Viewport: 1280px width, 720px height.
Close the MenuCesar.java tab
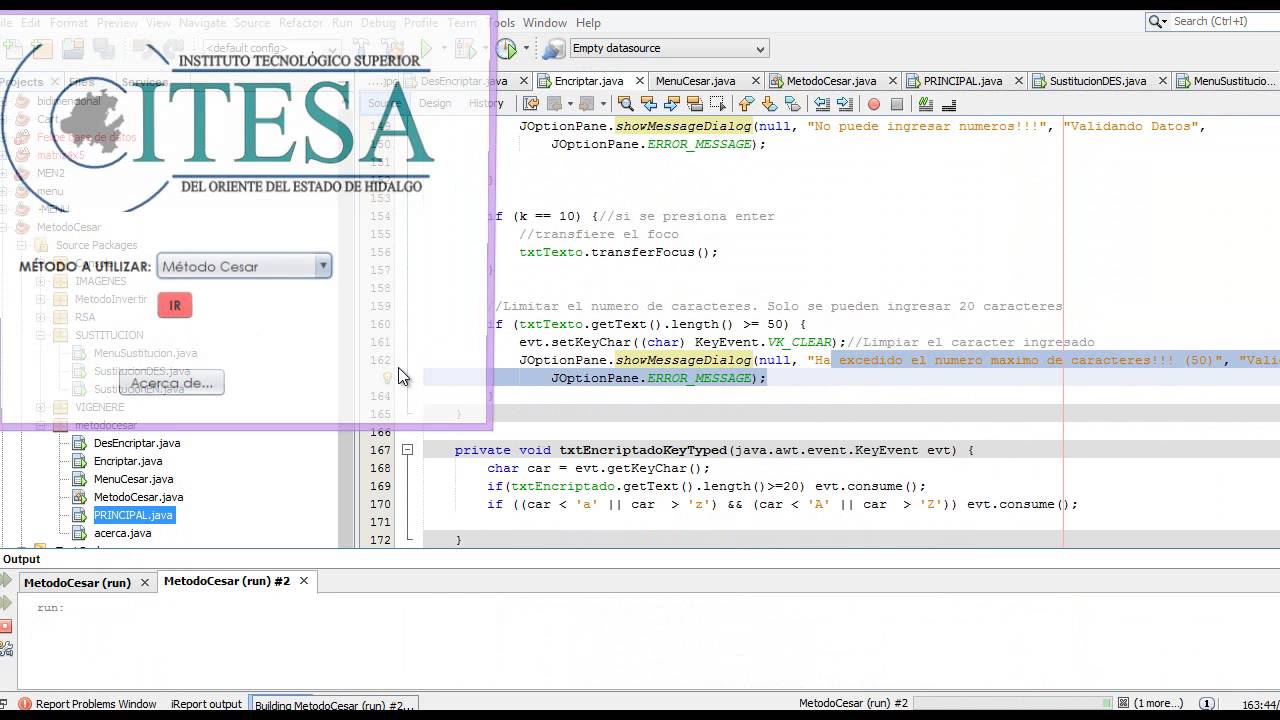(x=755, y=81)
